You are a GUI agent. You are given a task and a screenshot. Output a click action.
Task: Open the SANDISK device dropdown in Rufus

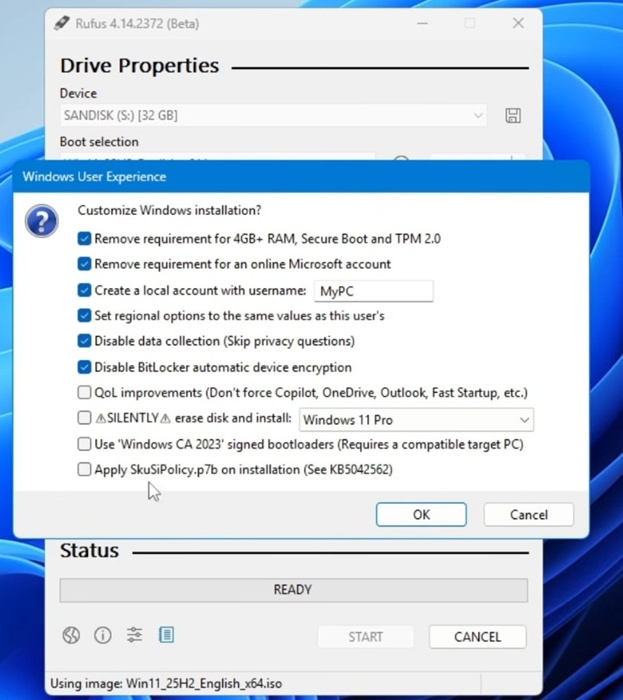(x=273, y=116)
